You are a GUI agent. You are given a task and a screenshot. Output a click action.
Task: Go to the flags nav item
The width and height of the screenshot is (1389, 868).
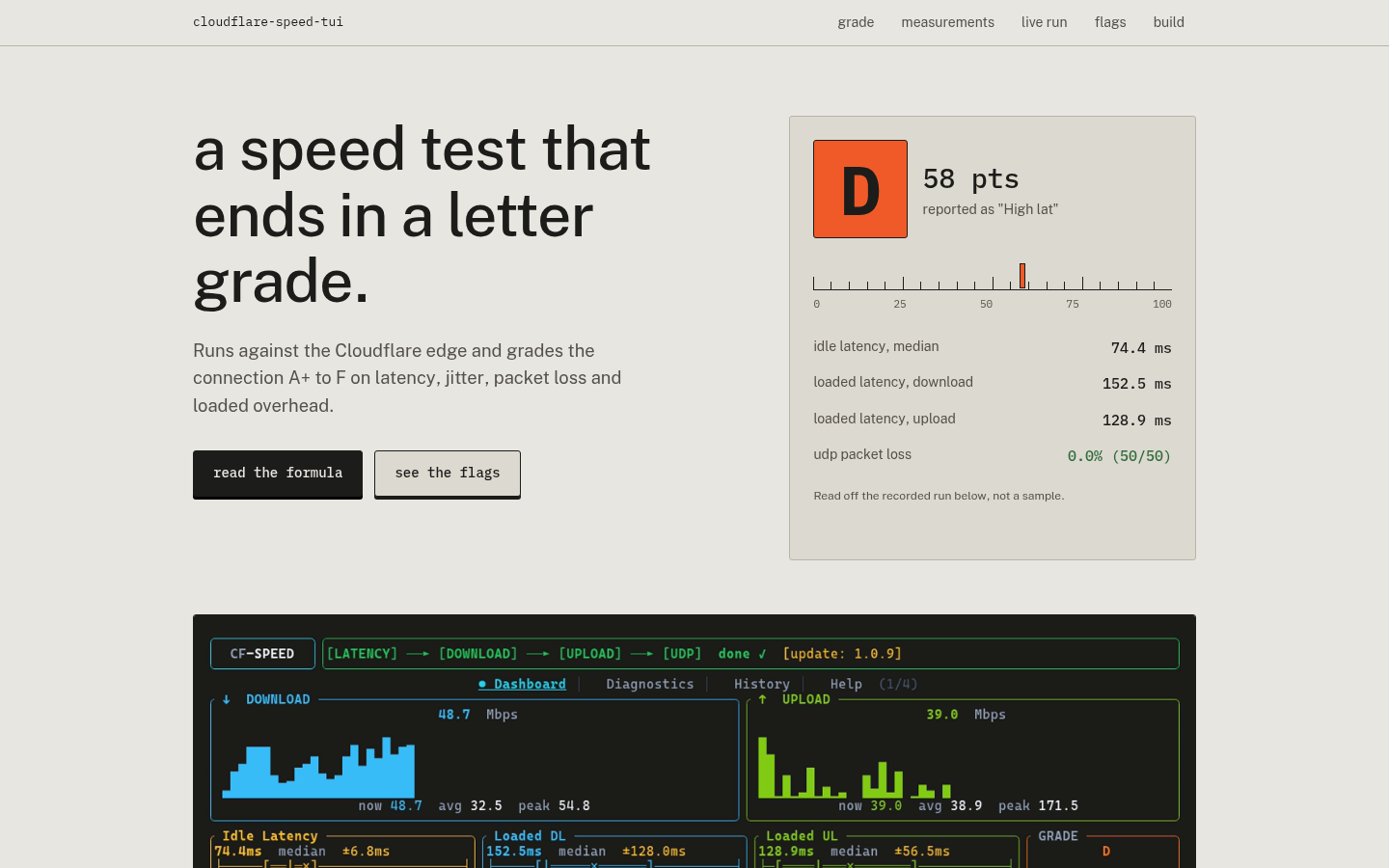(x=1110, y=22)
